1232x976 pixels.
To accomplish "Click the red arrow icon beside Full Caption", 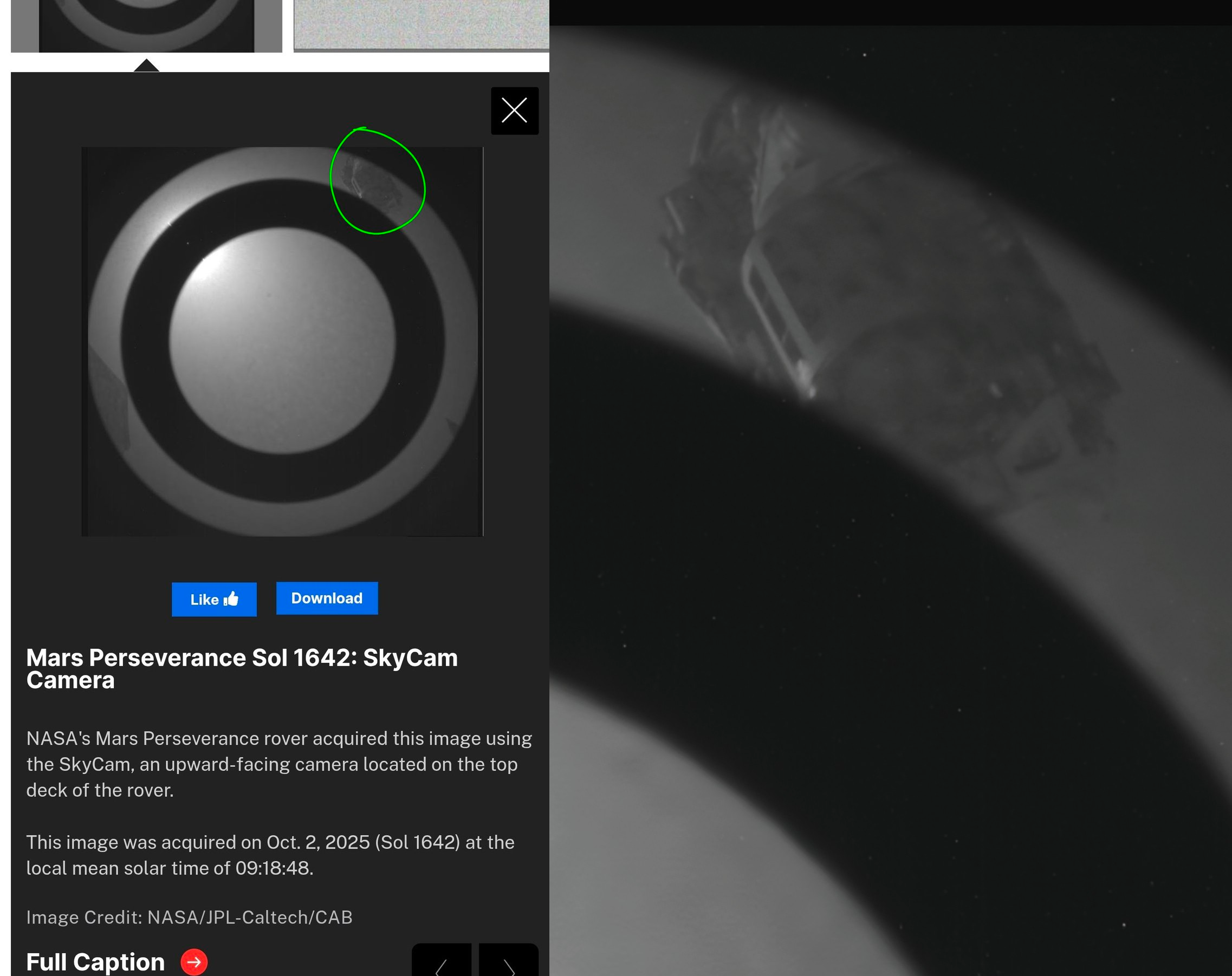I will 194,962.
